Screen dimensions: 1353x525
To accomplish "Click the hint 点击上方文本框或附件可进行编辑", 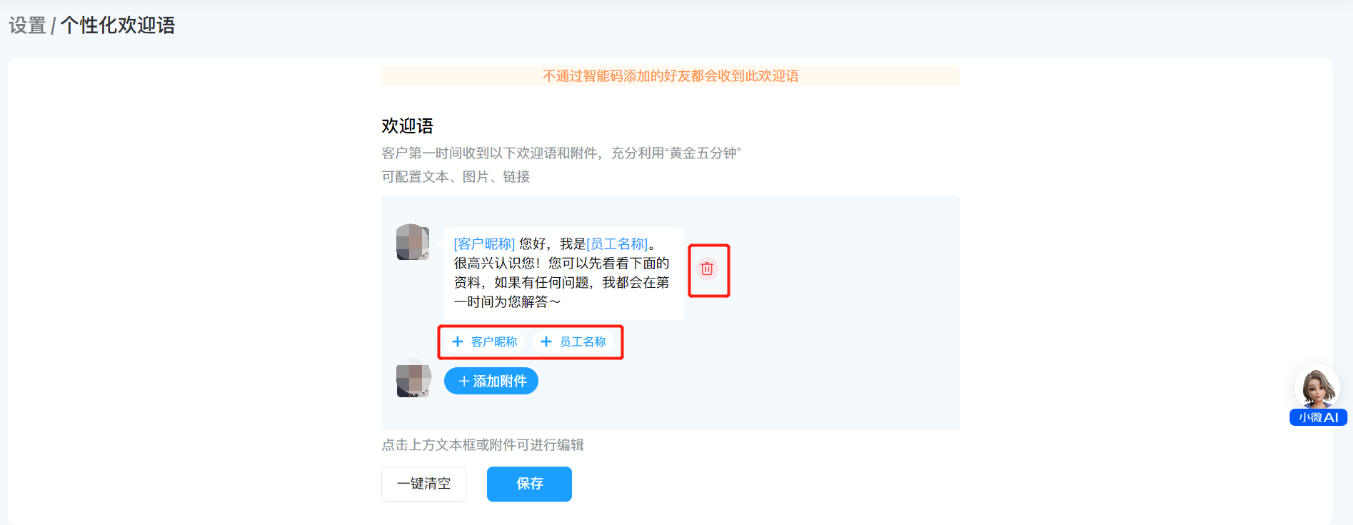I will coord(482,445).
